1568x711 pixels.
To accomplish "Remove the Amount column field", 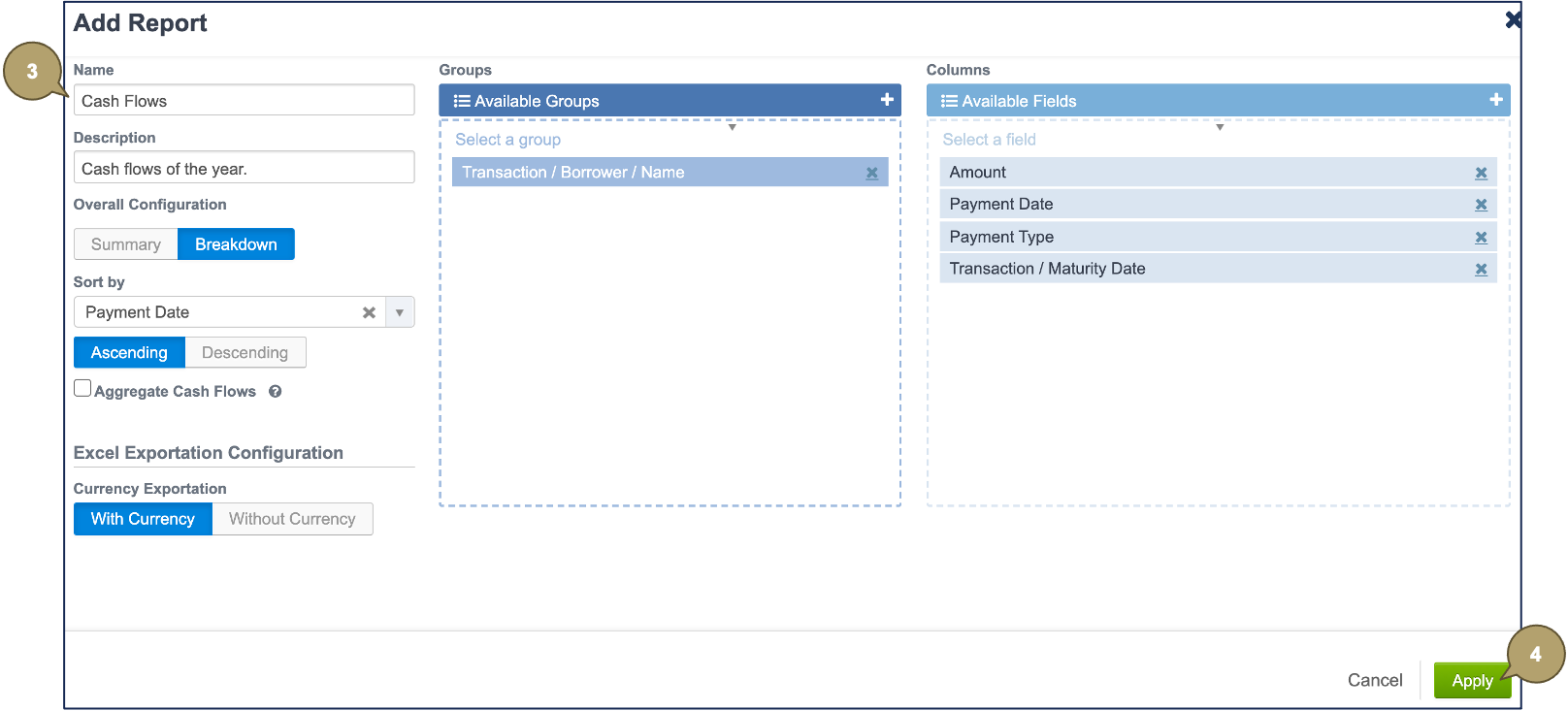I will tap(1481, 173).
